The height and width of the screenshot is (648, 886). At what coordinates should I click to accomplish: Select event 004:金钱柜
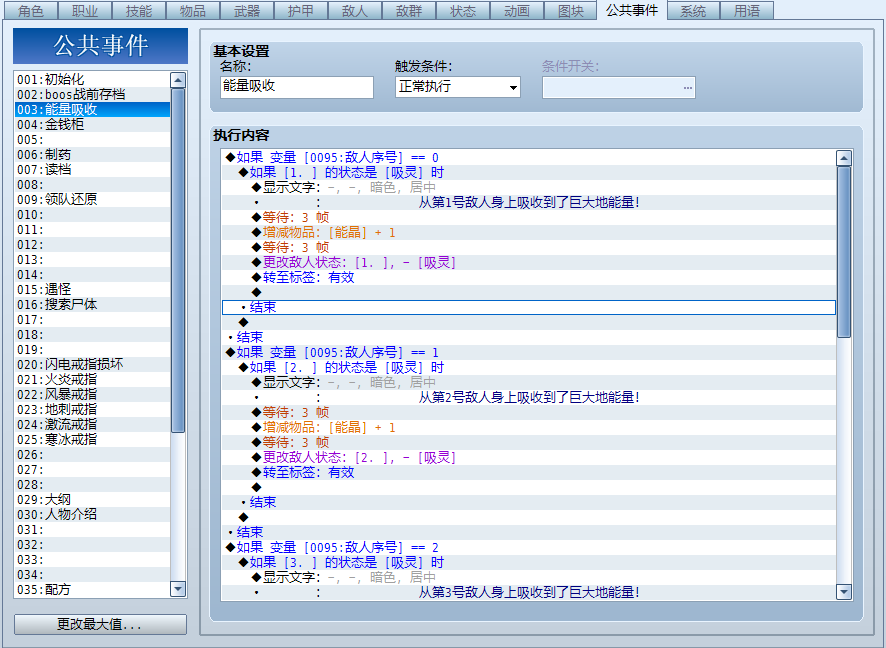tap(93, 124)
